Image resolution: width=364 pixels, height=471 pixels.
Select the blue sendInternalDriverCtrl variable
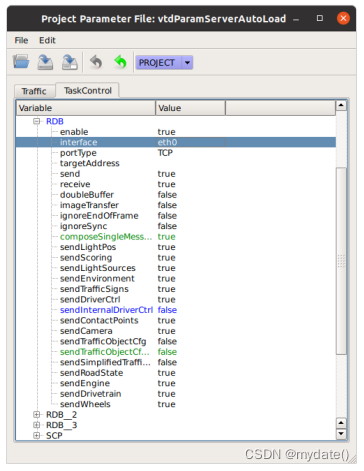coord(106,310)
